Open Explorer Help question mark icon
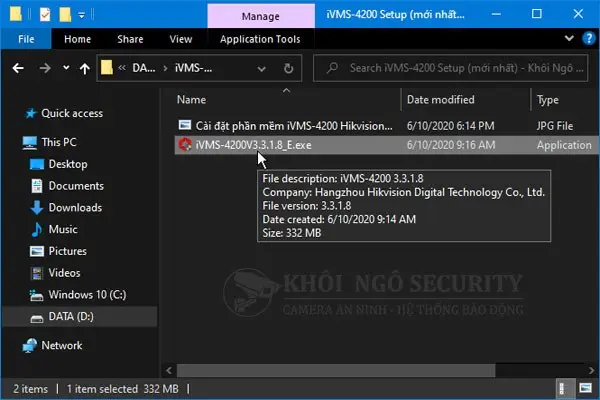The height and width of the screenshot is (400, 600). pyautogui.click(x=589, y=38)
